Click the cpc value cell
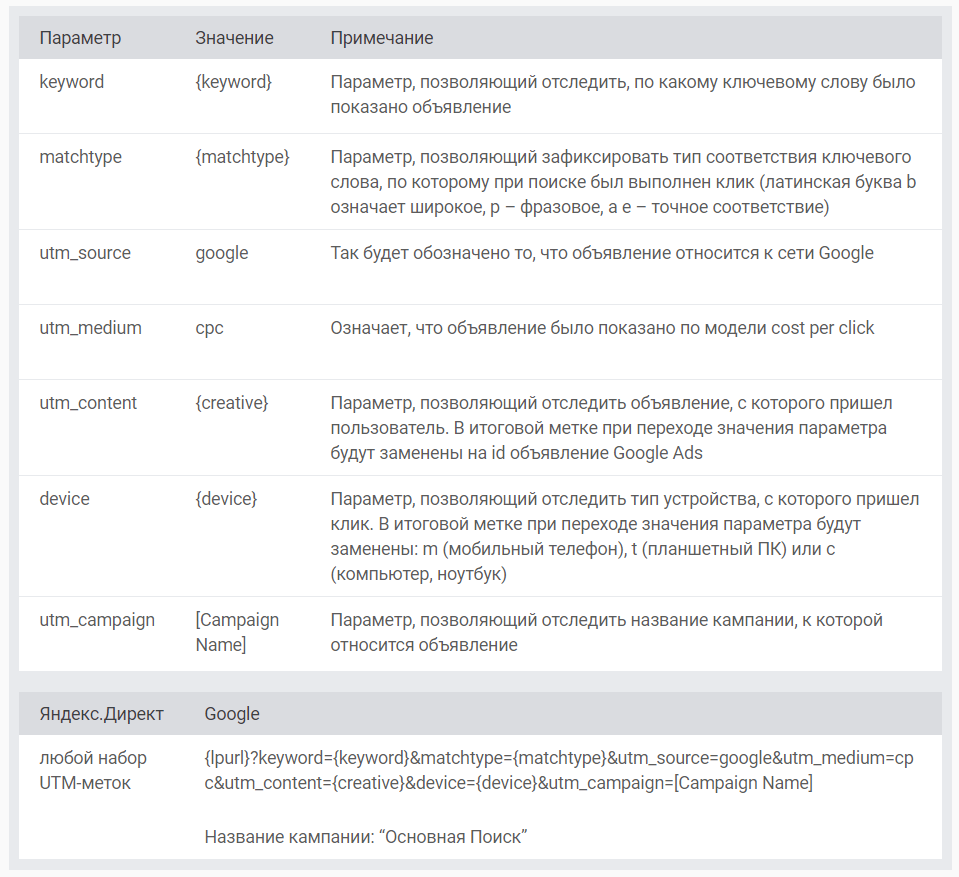This screenshot has height=877, width=959. pyautogui.click(x=209, y=328)
